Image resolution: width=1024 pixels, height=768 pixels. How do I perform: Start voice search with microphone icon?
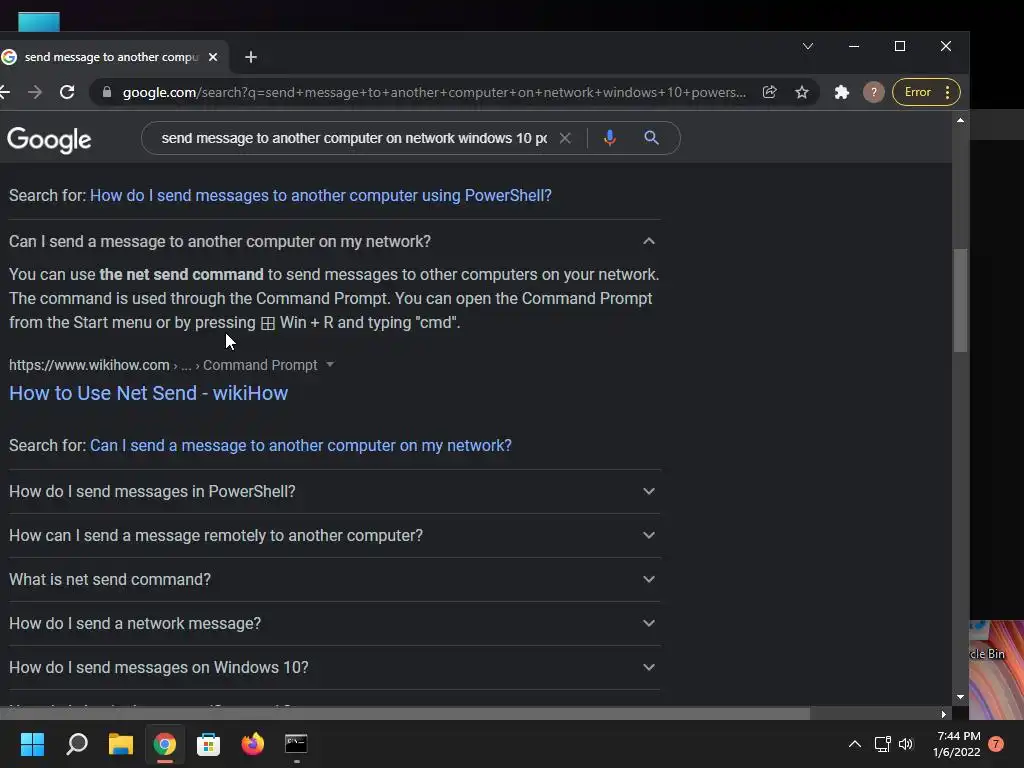coord(609,138)
